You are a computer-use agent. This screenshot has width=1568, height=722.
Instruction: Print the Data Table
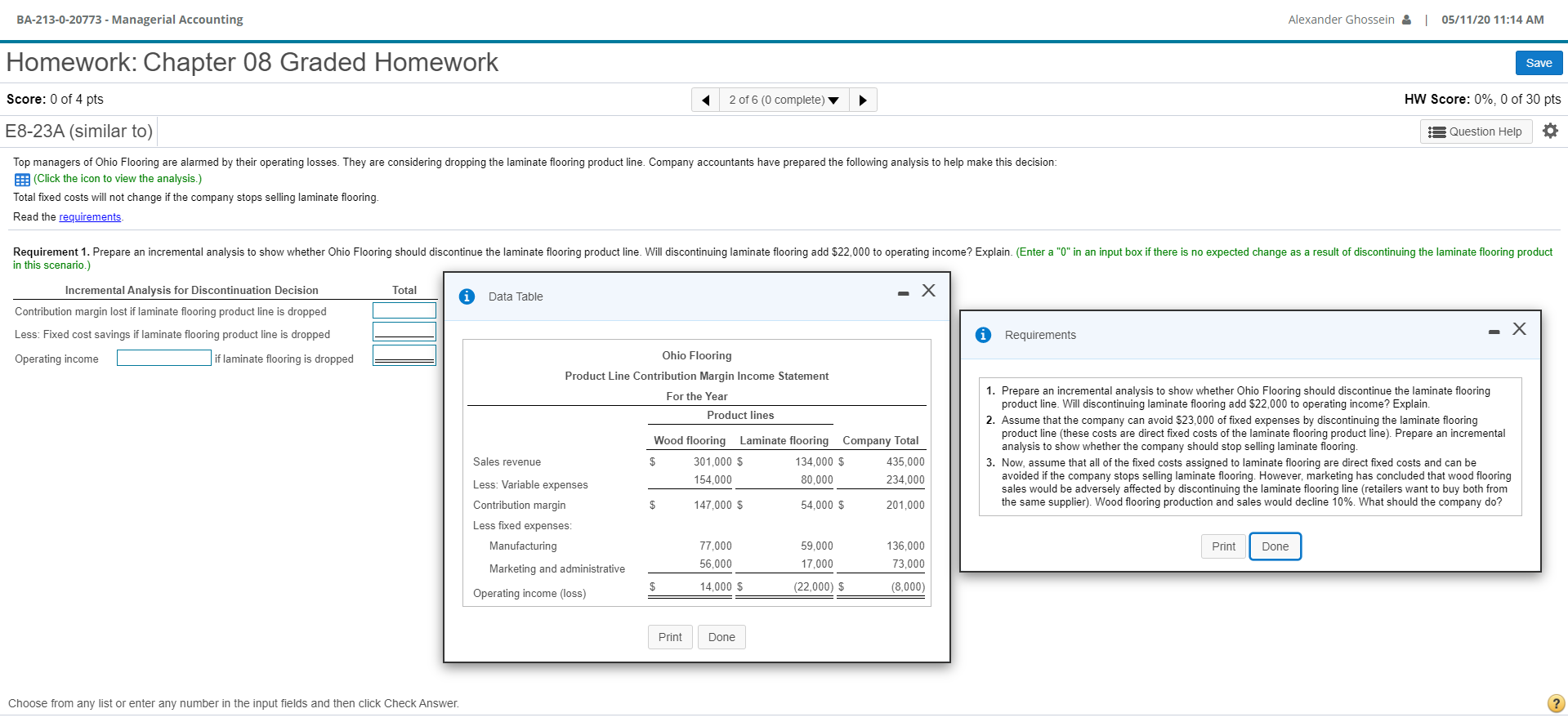tap(670, 637)
